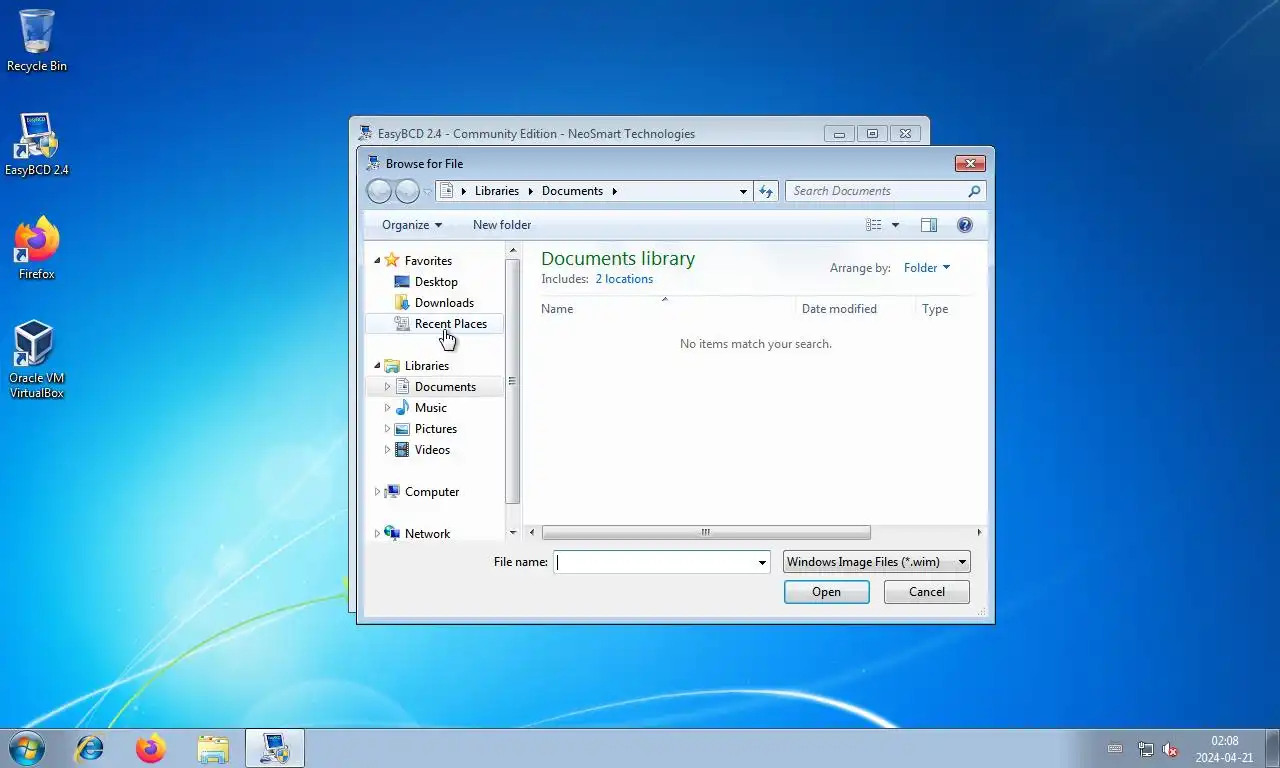The height and width of the screenshot is (768, 1280).
Task: Open recent pages dropdown arrow
Action: [x=427, y=191]
